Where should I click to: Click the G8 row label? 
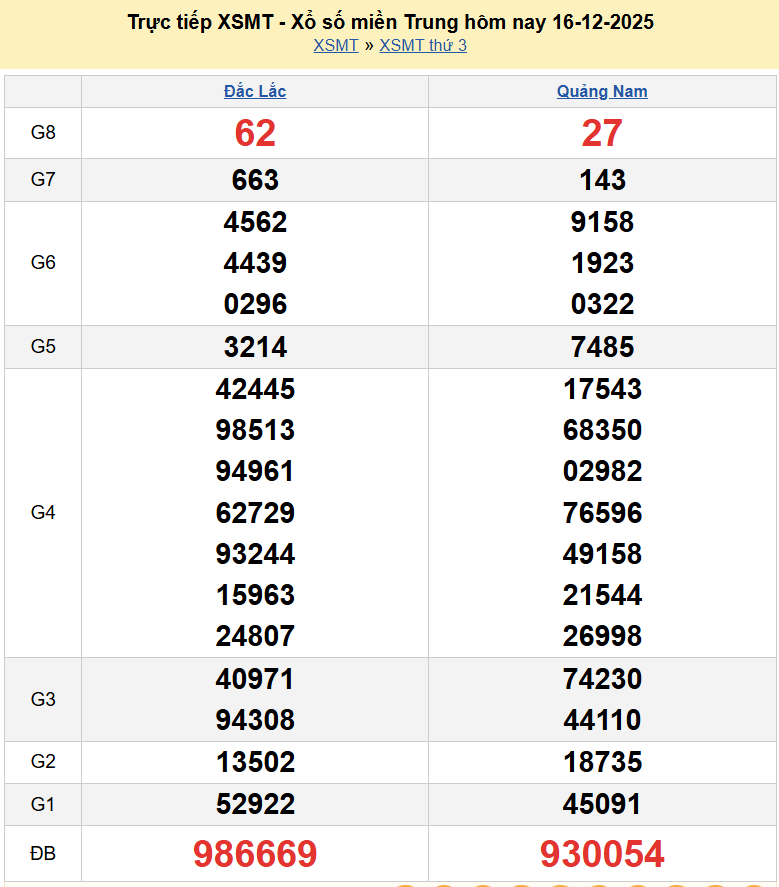point(43,132)
